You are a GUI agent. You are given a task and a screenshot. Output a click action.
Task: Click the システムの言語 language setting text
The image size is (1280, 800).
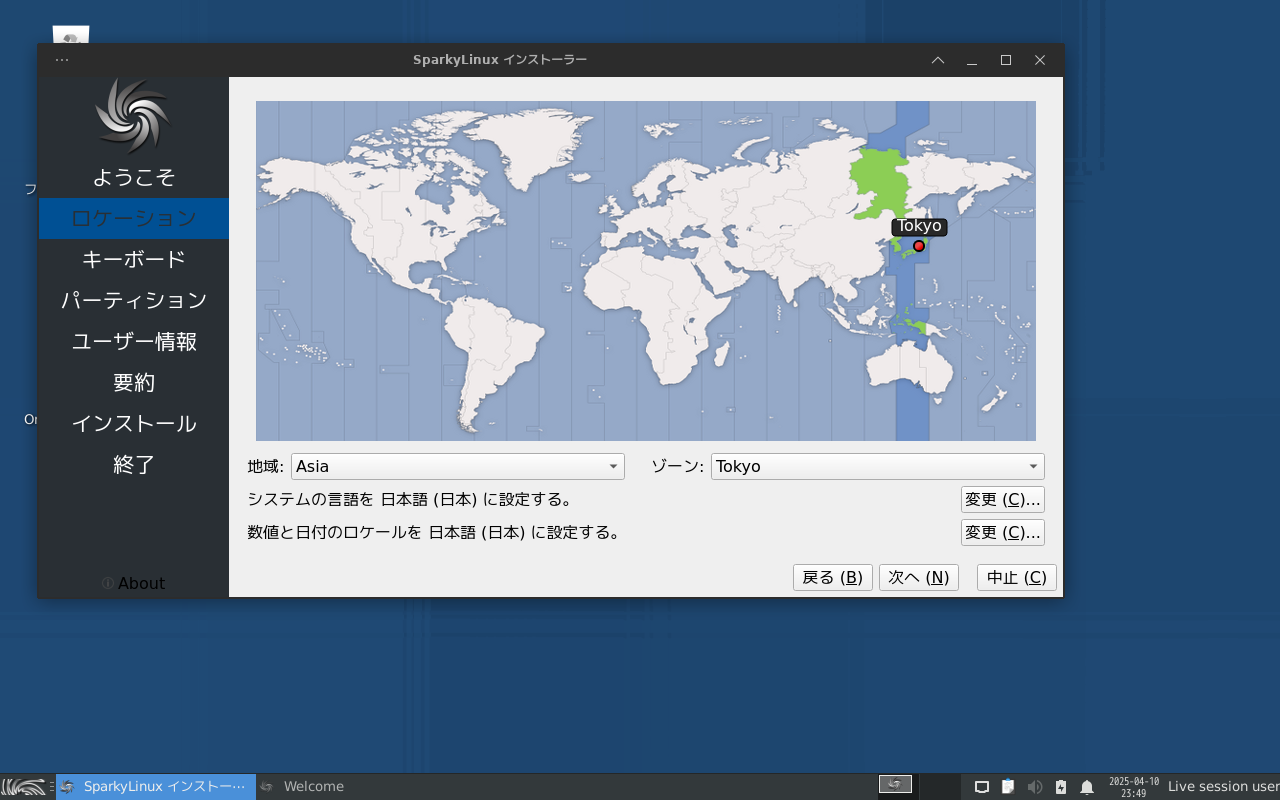coord(410,499)
